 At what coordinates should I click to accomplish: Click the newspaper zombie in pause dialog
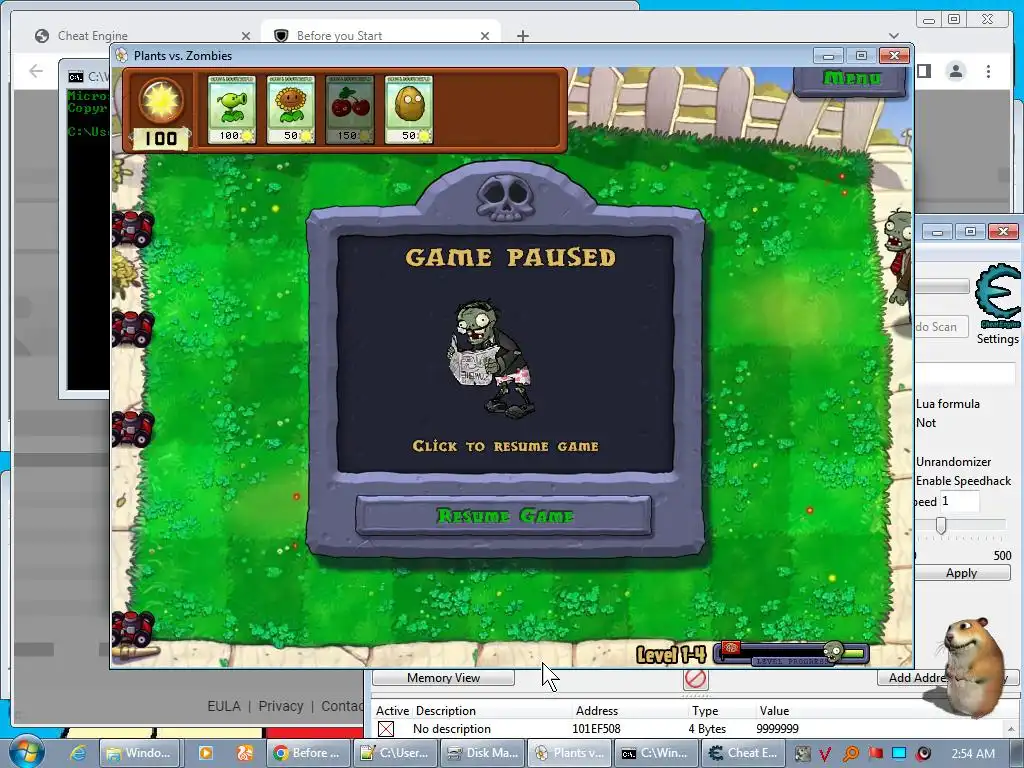(x=490, y=358)
